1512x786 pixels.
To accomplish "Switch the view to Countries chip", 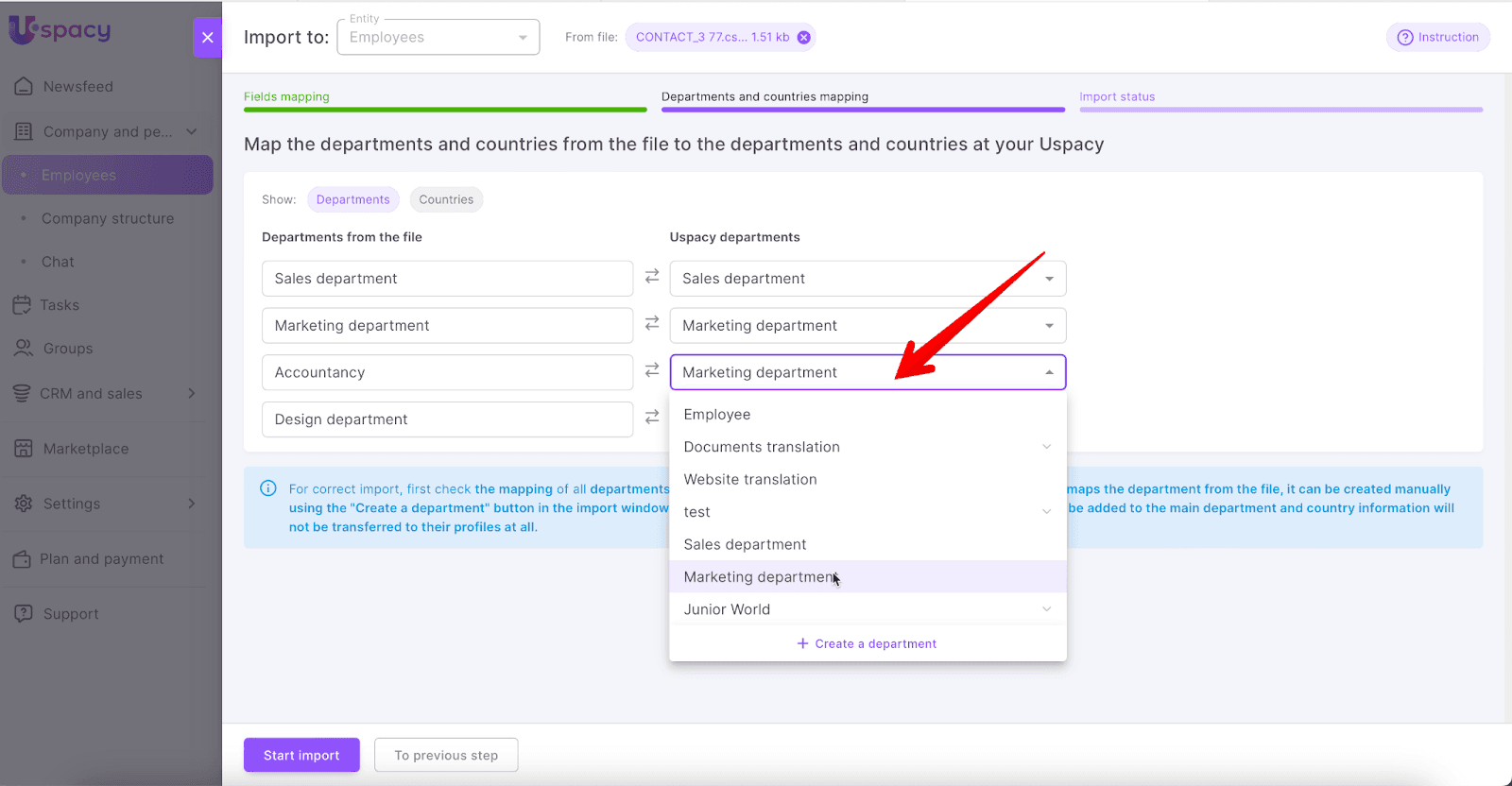I will [446, 199].
